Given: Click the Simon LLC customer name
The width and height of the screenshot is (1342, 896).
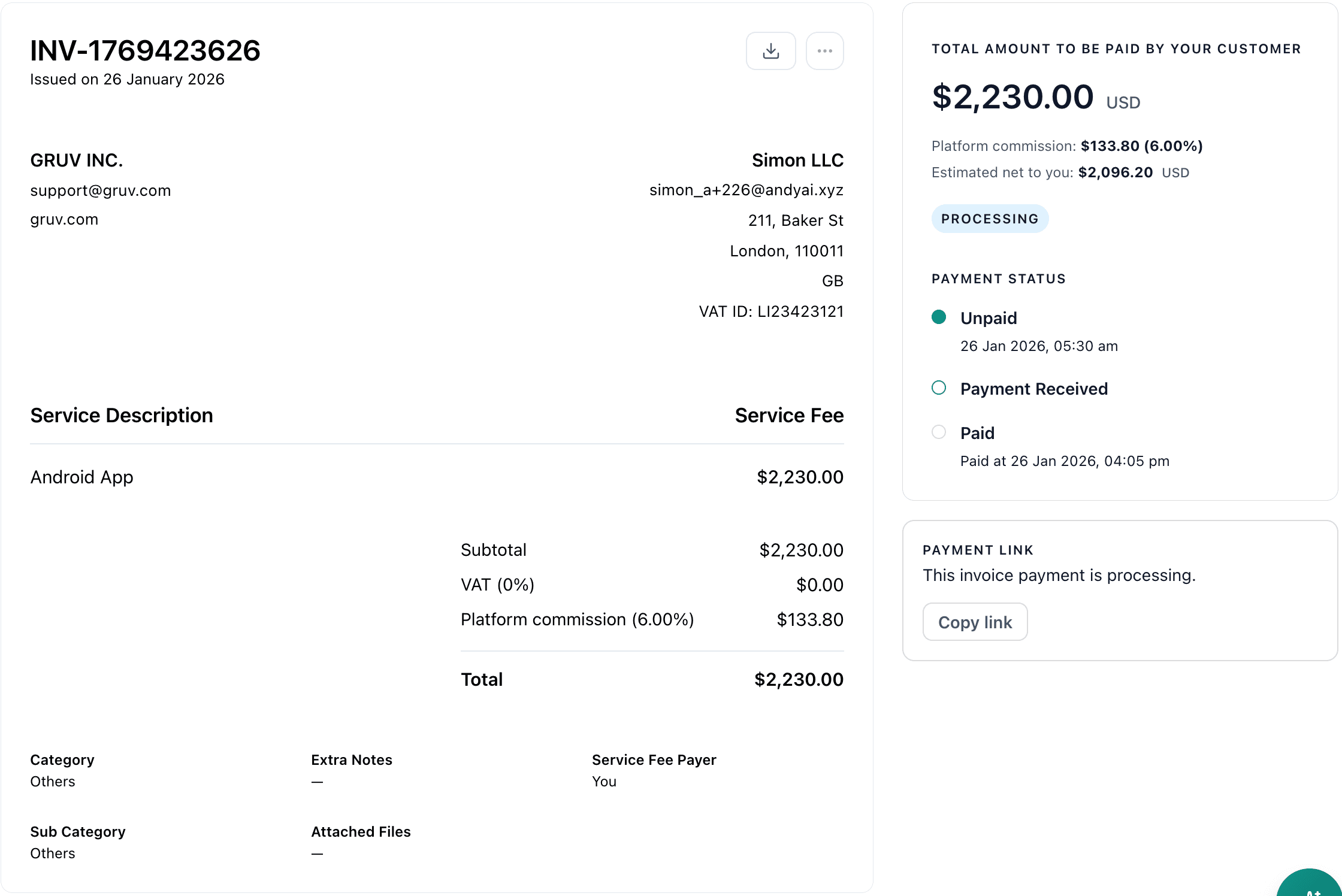Looking at the screenshot, I should 797,161.
